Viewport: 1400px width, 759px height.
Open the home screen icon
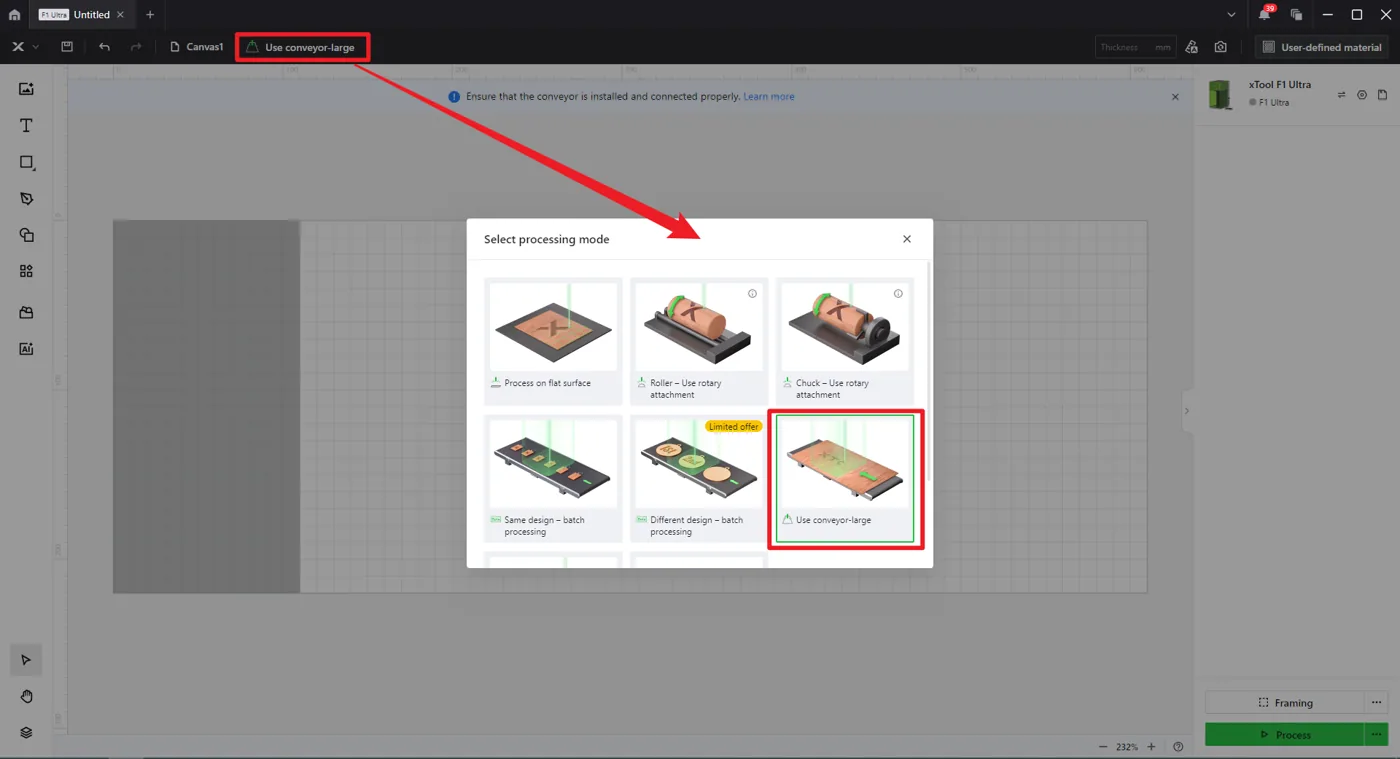[14, 15]
